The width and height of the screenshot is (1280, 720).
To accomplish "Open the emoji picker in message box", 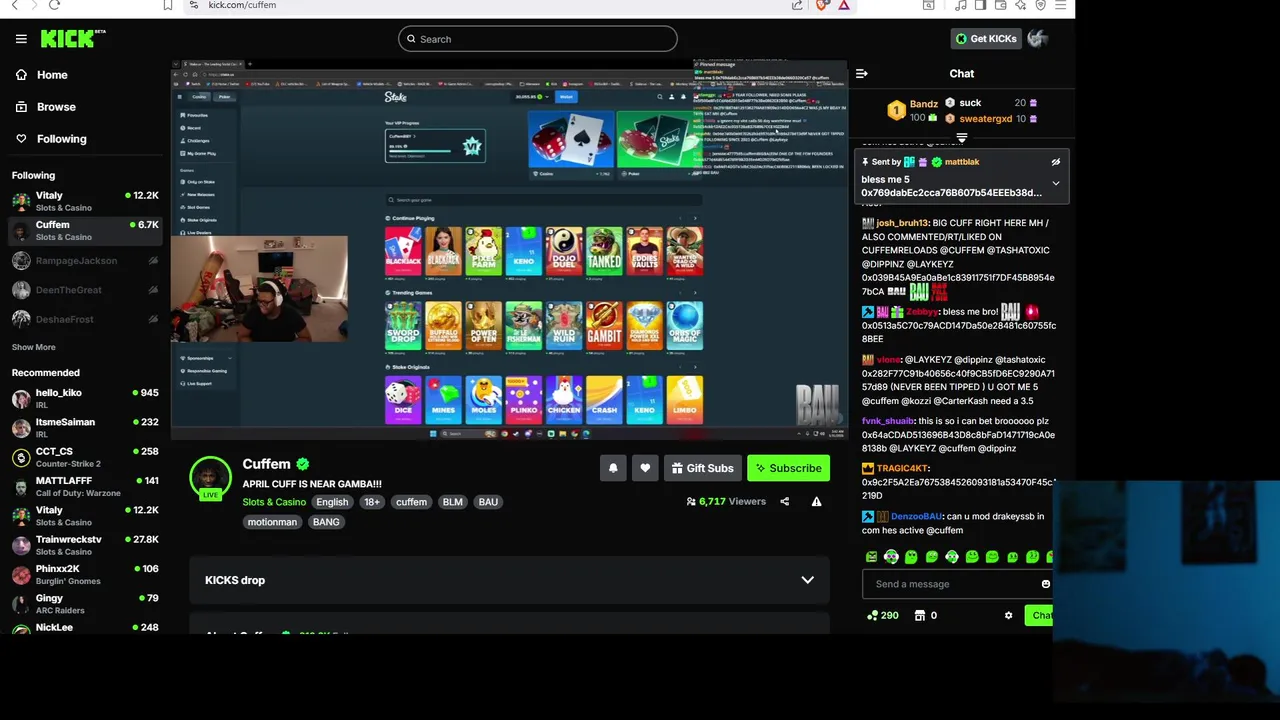I will tap(1046, 584).
